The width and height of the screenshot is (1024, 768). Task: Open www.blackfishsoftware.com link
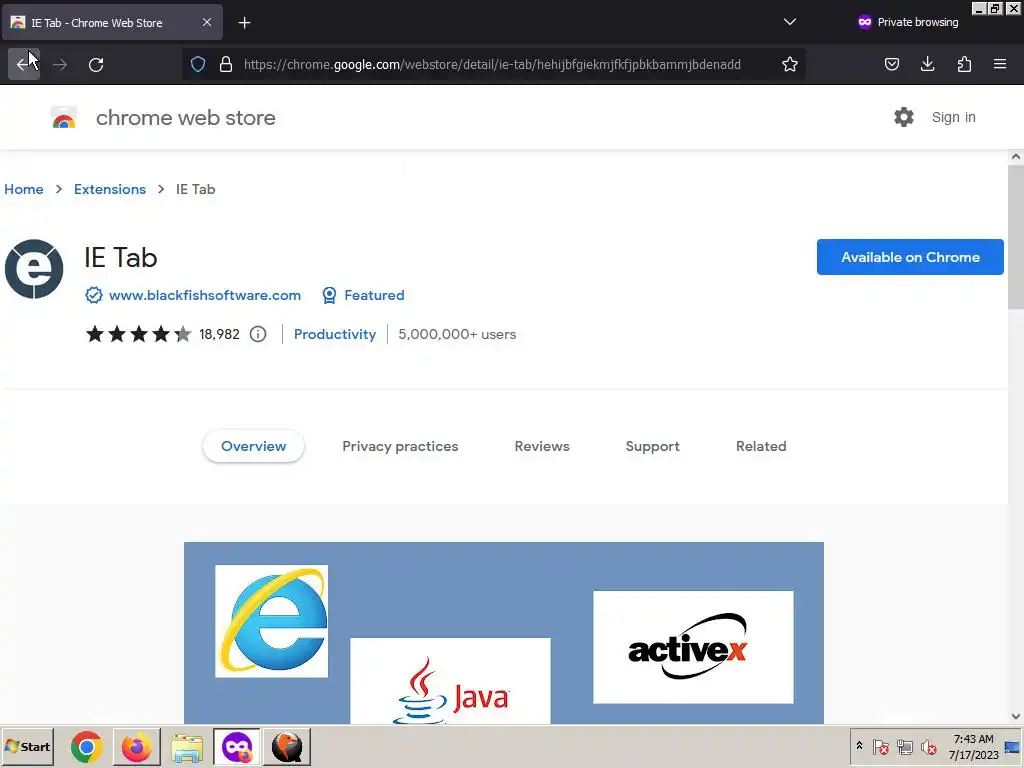tap(205, 295)
